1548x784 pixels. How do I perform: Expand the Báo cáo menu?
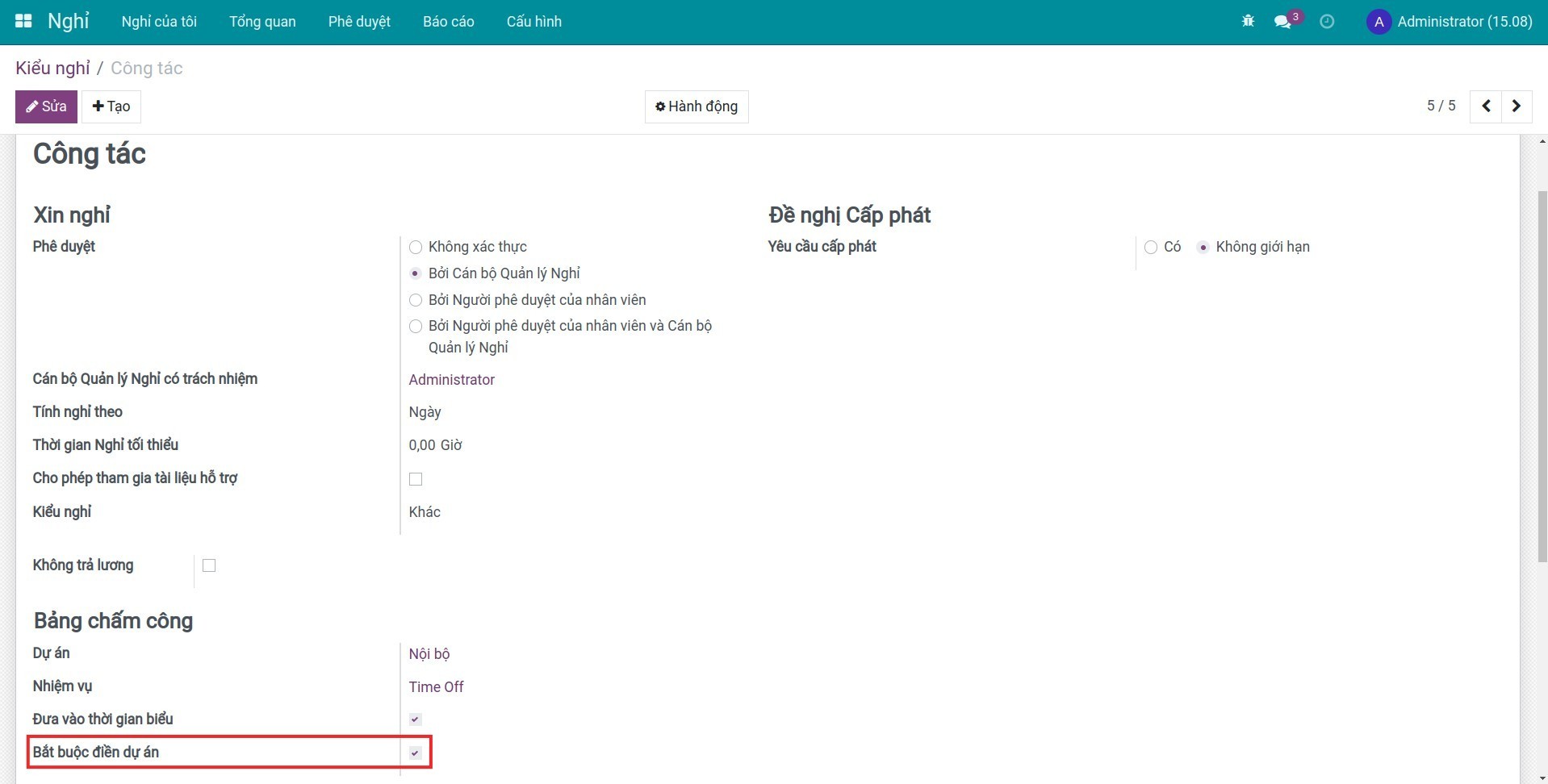pyautogui.click(x=448, y=22)
